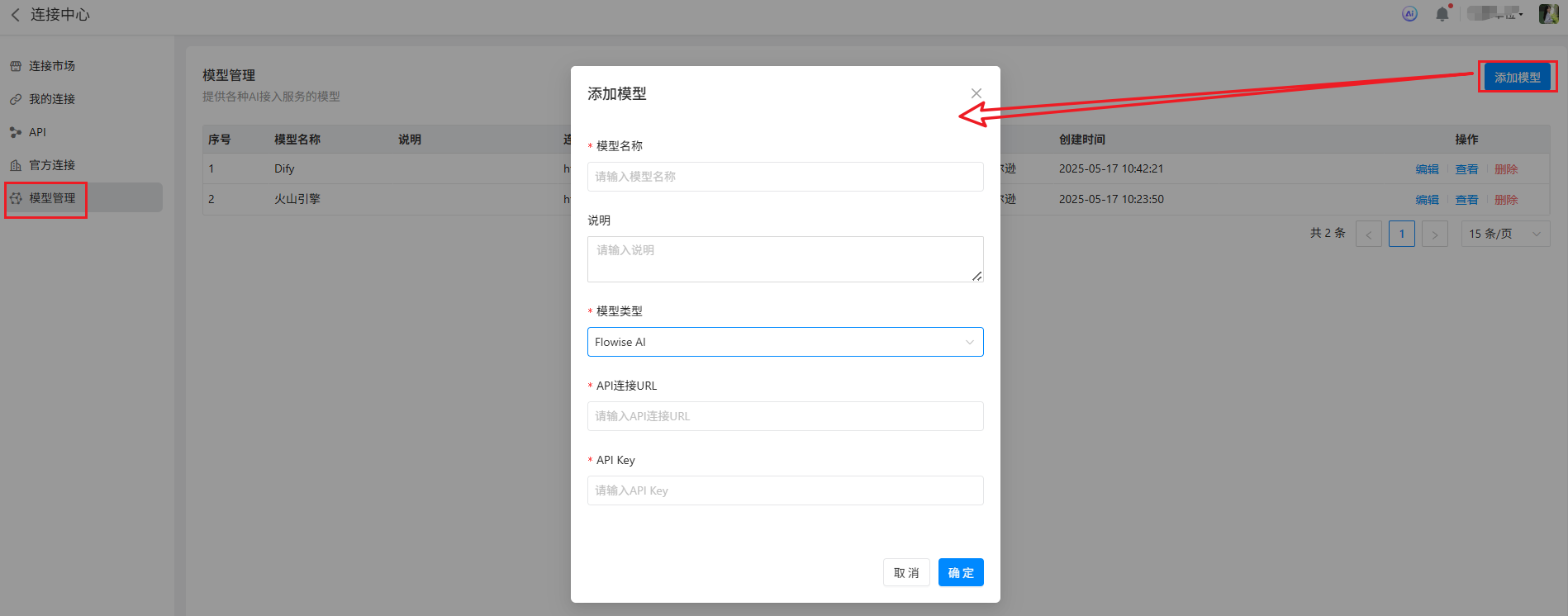Open 连接市场 in the sidebar
1568x616 pixels.
(51, 66)
